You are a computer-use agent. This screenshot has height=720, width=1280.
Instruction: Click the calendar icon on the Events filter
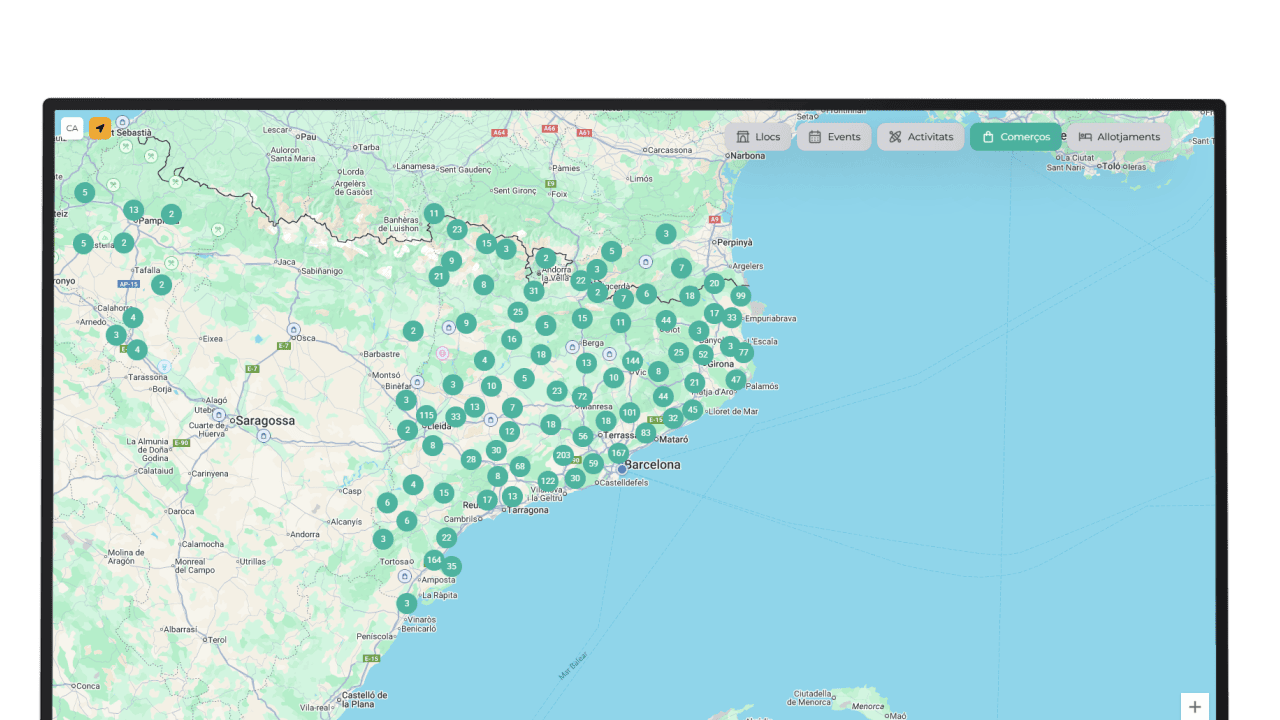tap(815, 137)
